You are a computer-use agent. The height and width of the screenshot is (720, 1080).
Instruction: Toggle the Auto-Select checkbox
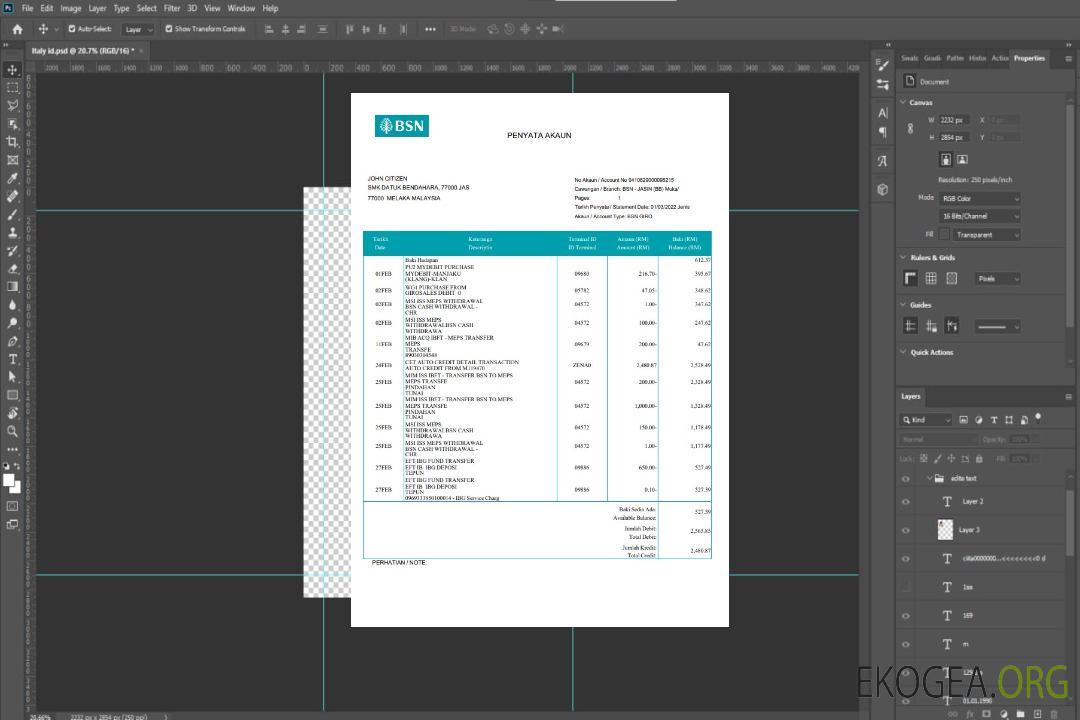(x=72, y=29)
